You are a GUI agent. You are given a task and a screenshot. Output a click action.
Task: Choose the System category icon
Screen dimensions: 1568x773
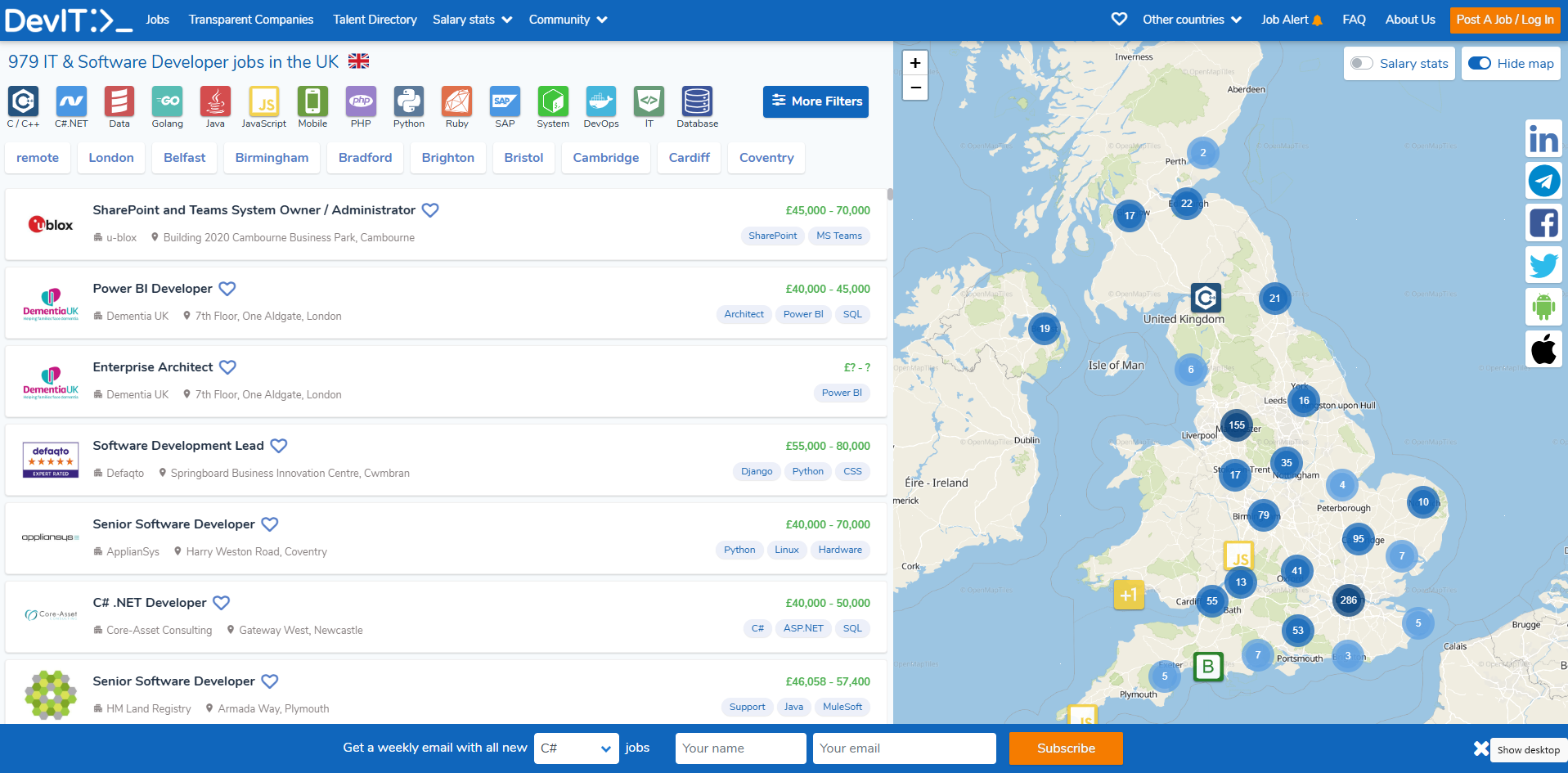(553, 101)
